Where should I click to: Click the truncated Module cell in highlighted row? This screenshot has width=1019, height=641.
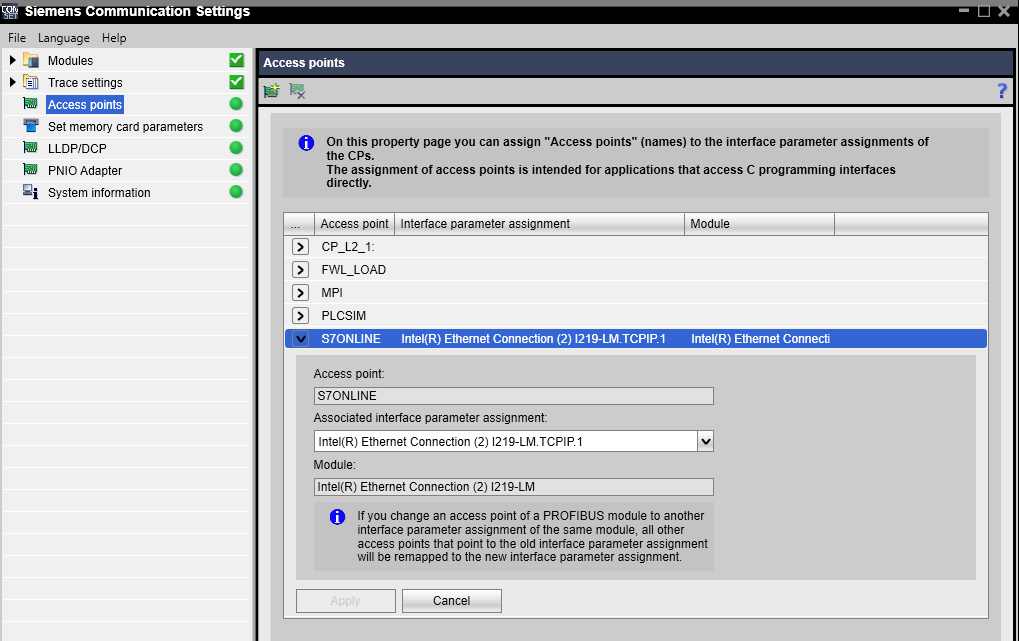(760, 339)
